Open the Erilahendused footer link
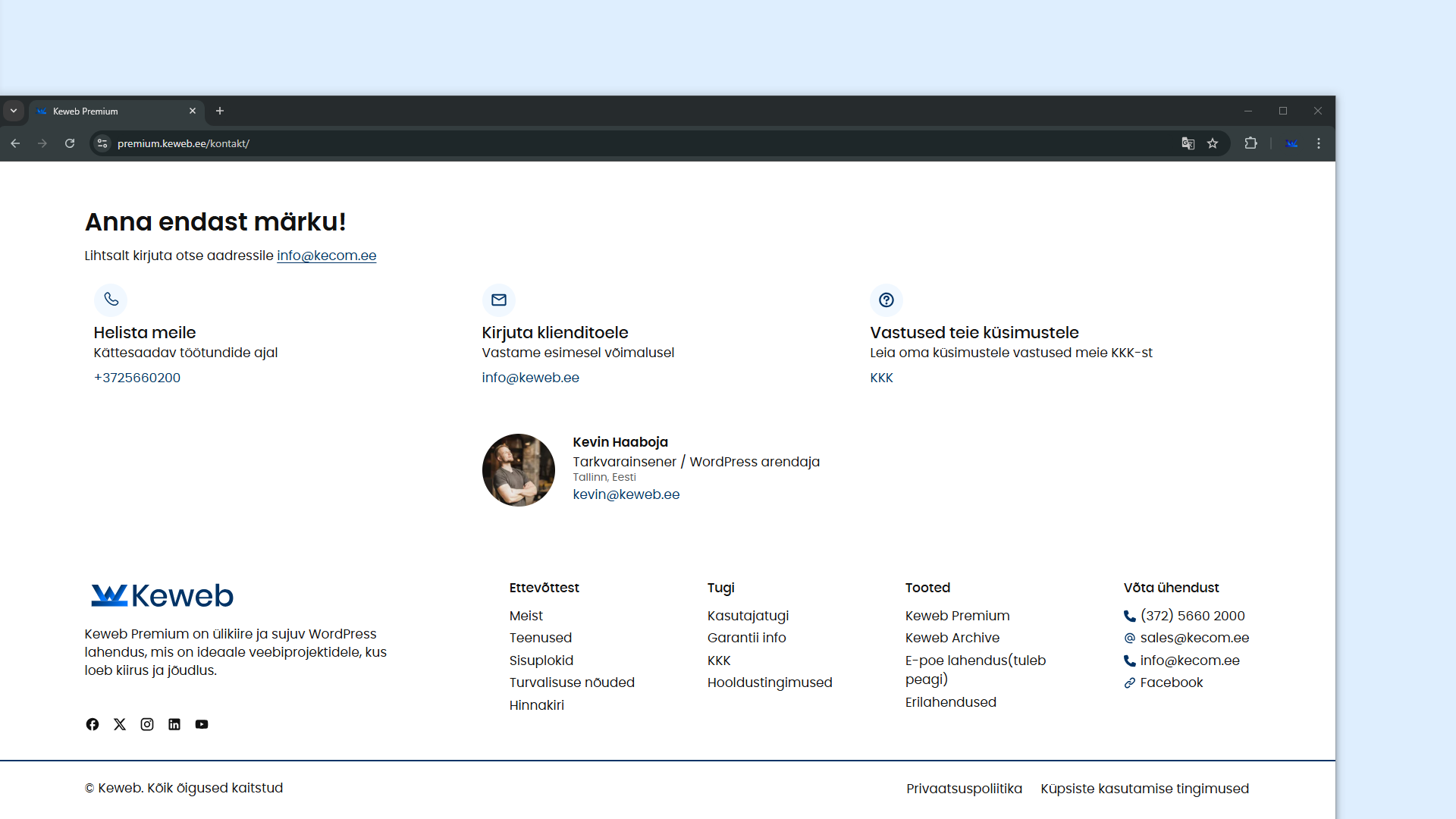 tap(951, 702)
